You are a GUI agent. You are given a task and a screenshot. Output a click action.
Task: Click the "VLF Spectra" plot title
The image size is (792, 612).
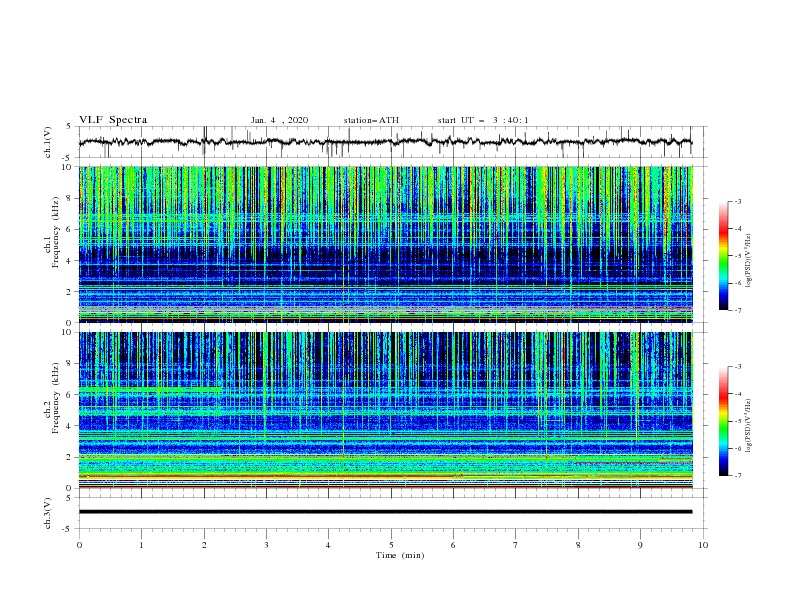tap(113, 120)
